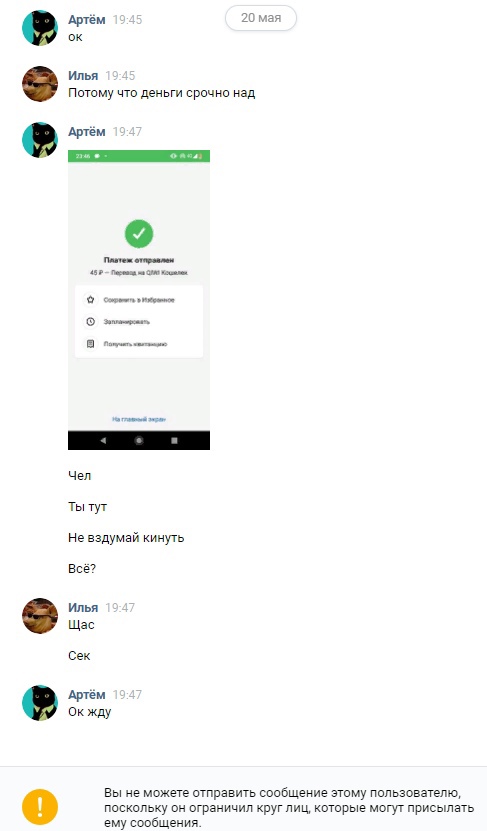This screenshot has height=831, width=487.
Task: Click the star icon for Сохранить в Избранное
Action: click(91, 300)
